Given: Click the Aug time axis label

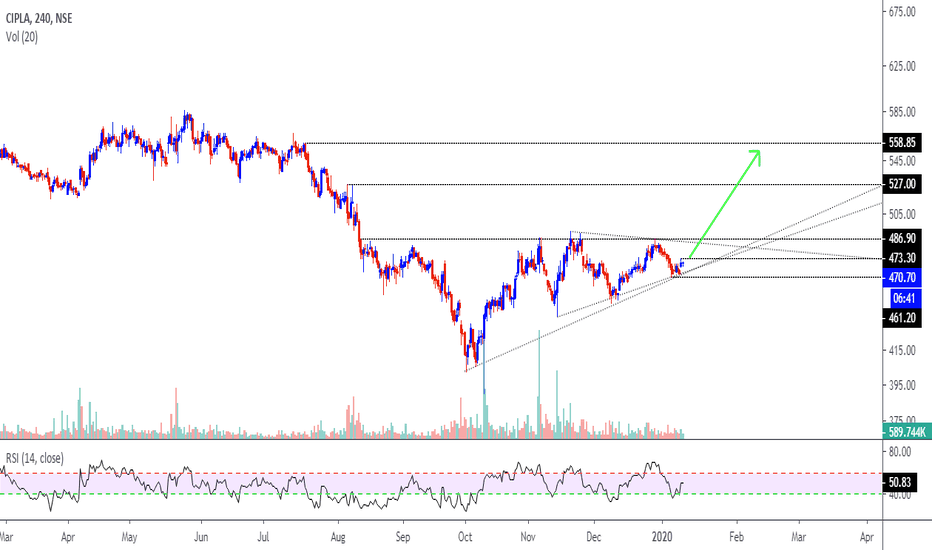Looking at the screenshot, I should tap(338, 537).
